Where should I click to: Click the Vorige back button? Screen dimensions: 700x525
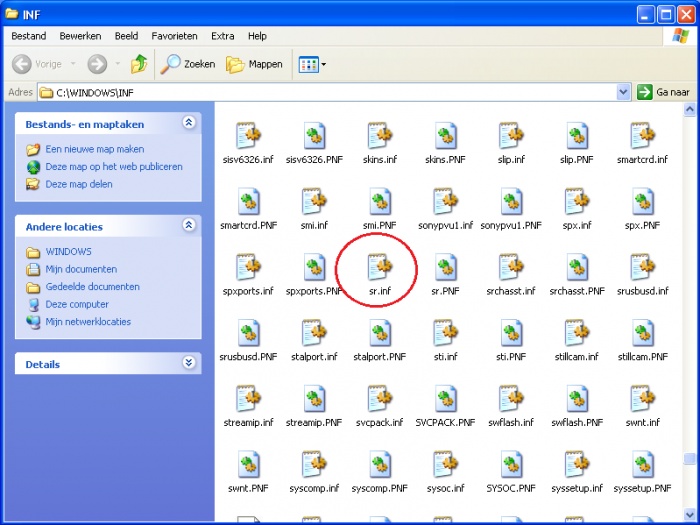(x=37, y=64)
